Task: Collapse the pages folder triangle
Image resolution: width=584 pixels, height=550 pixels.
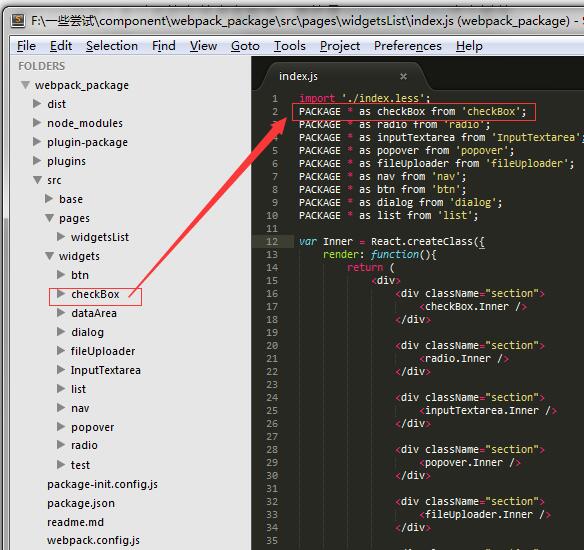Action: click(x=50, y=218)
